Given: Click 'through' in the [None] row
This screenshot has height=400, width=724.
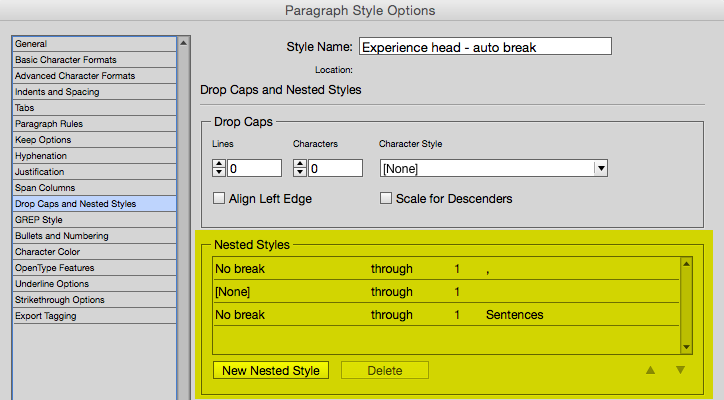Looking at the screenshot, I should coord(392,292).
